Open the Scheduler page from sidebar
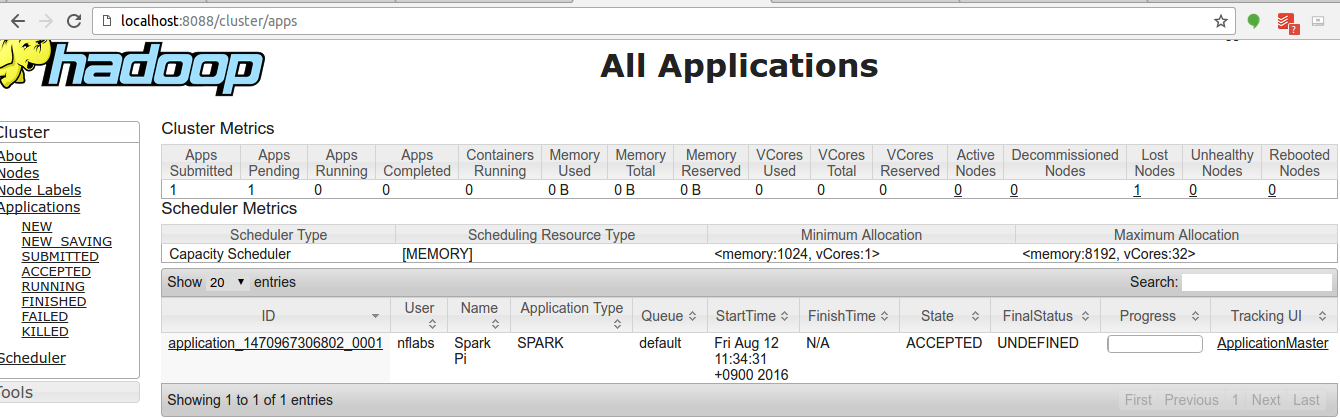The image size is (1340, 418). click(x=32, y=358)
